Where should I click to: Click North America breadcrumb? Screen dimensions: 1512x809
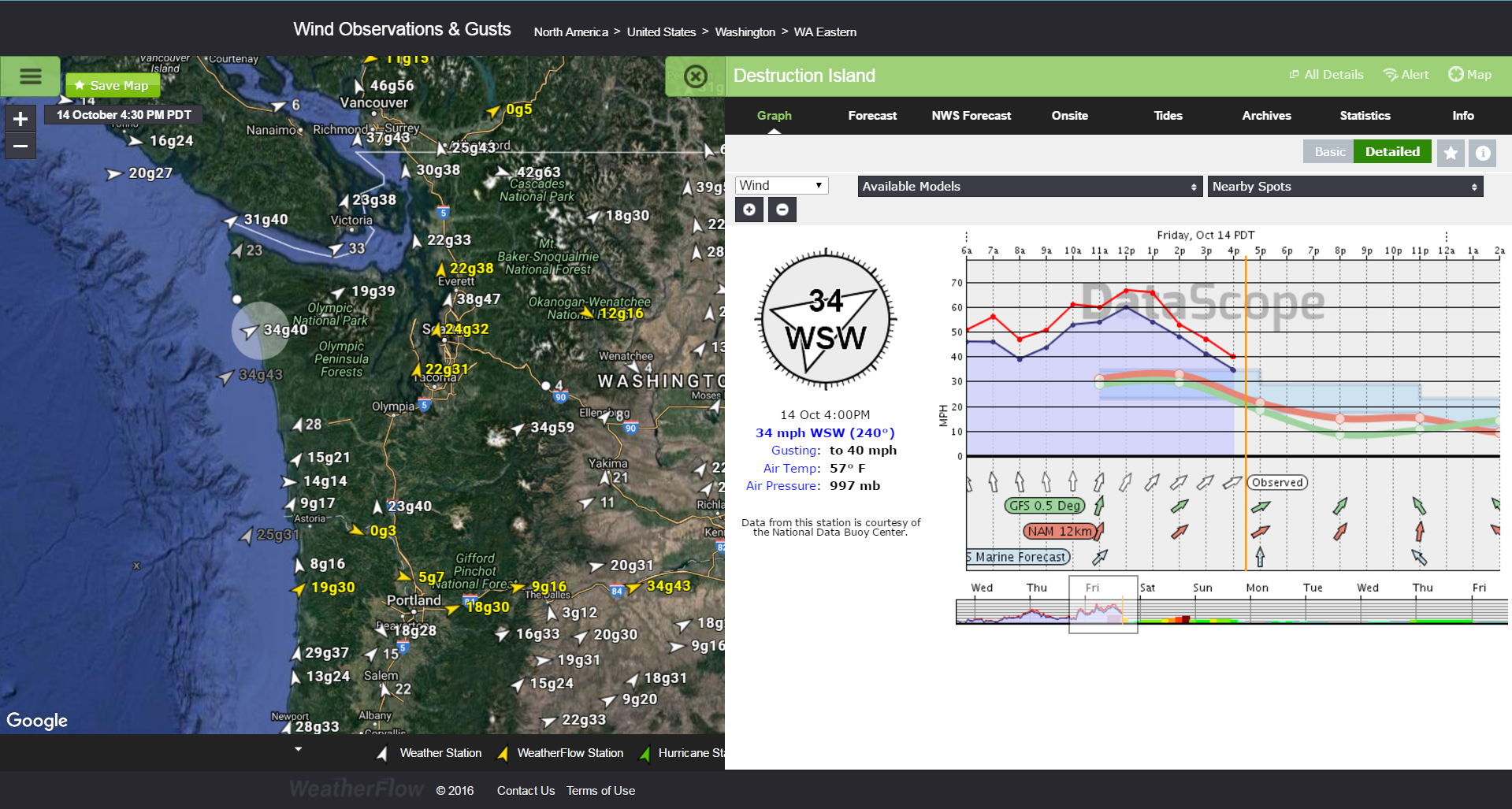coord(570,32)
